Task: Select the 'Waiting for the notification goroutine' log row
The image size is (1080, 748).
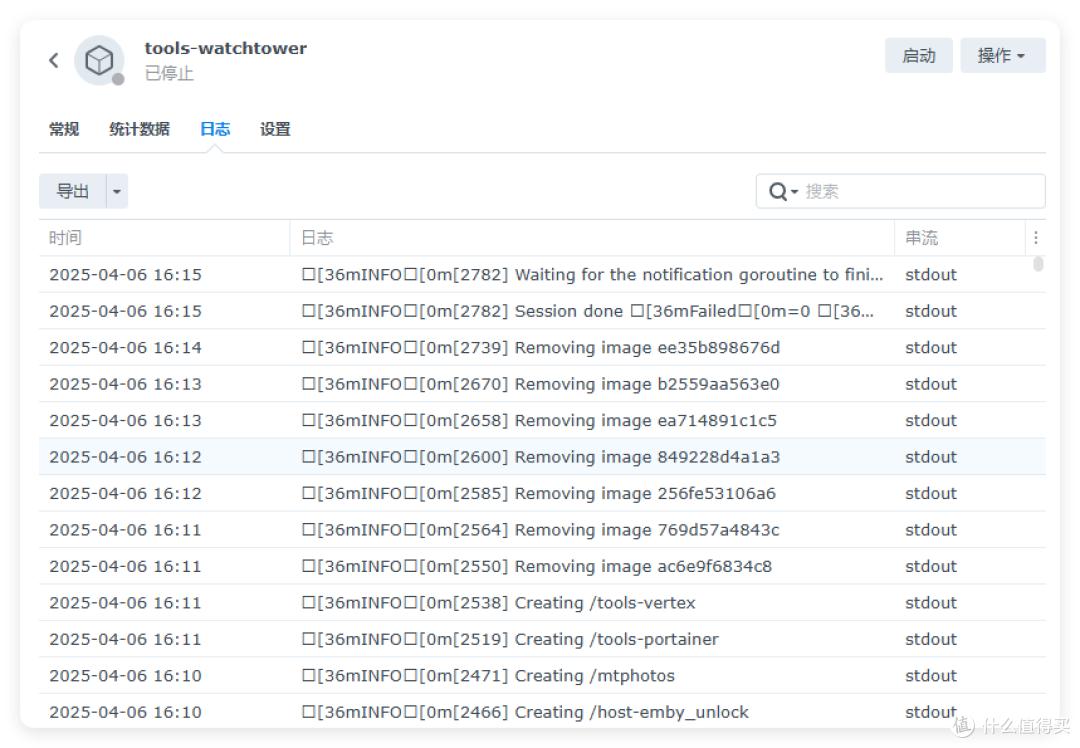Action: click(x=542, y=274)
